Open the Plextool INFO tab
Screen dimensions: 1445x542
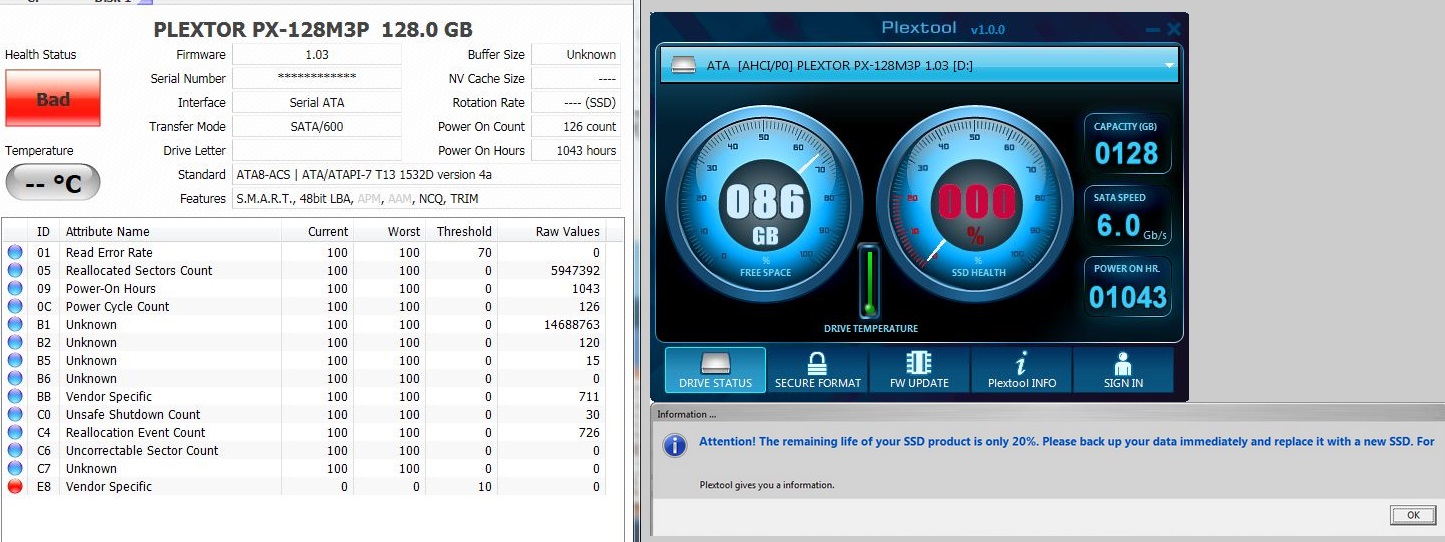point(1021,370)
